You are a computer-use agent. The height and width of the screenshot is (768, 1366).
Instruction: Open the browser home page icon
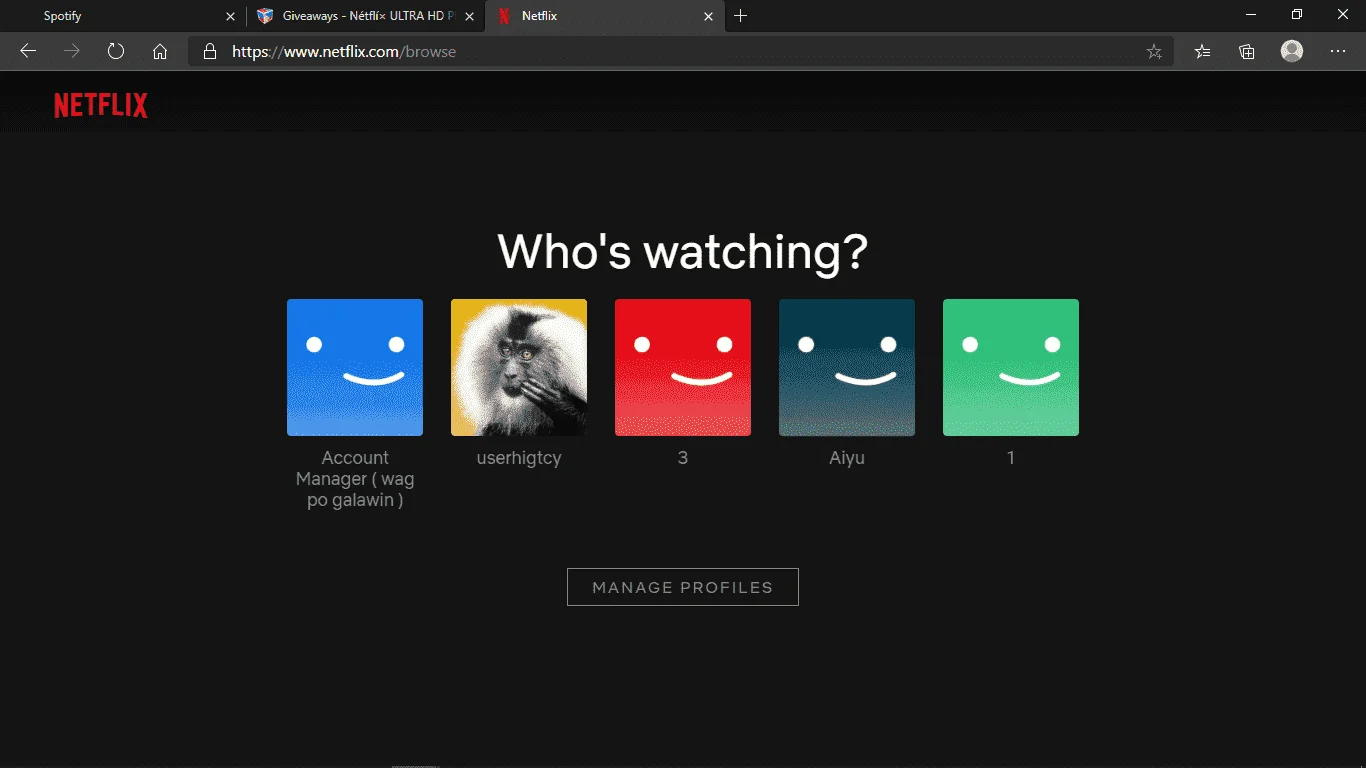160,51
